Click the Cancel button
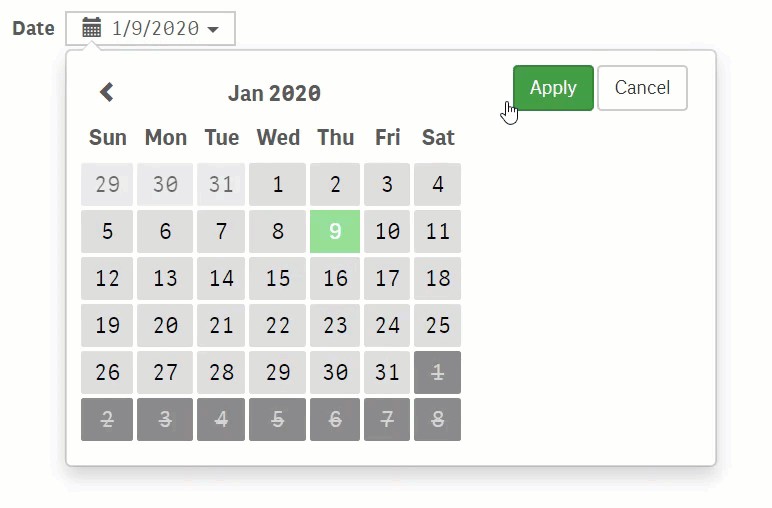772x508 pixels. tap(642, 88)
